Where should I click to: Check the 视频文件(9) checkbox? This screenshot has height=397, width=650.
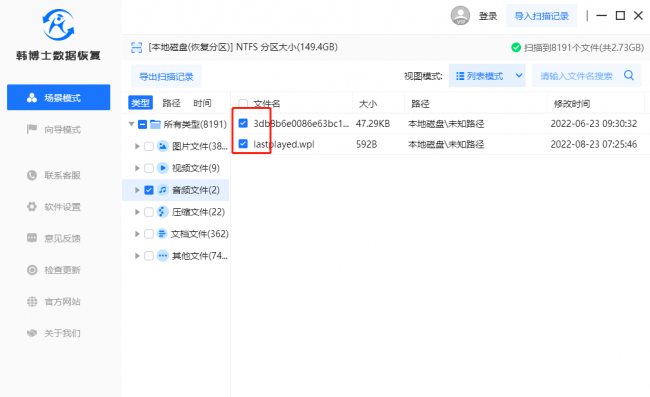(149, 168)
